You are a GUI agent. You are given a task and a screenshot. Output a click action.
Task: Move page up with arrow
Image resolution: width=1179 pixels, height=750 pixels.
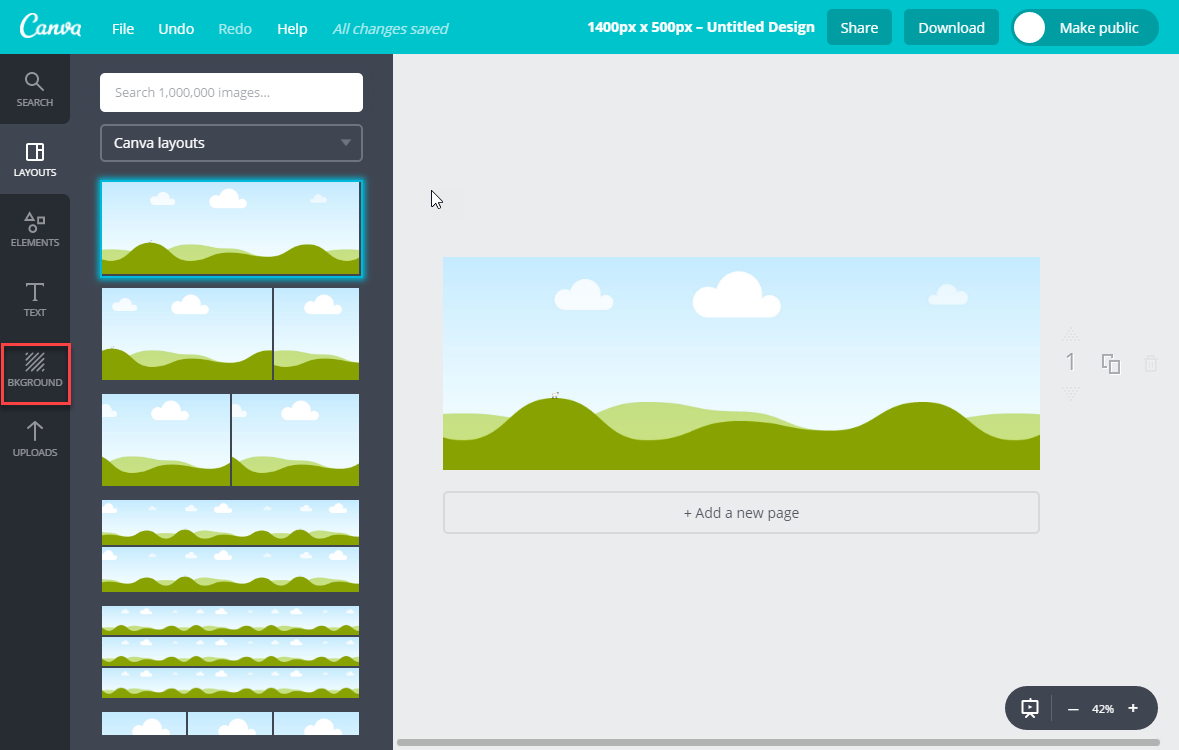pyautogui.click(x=1070, y=334)
